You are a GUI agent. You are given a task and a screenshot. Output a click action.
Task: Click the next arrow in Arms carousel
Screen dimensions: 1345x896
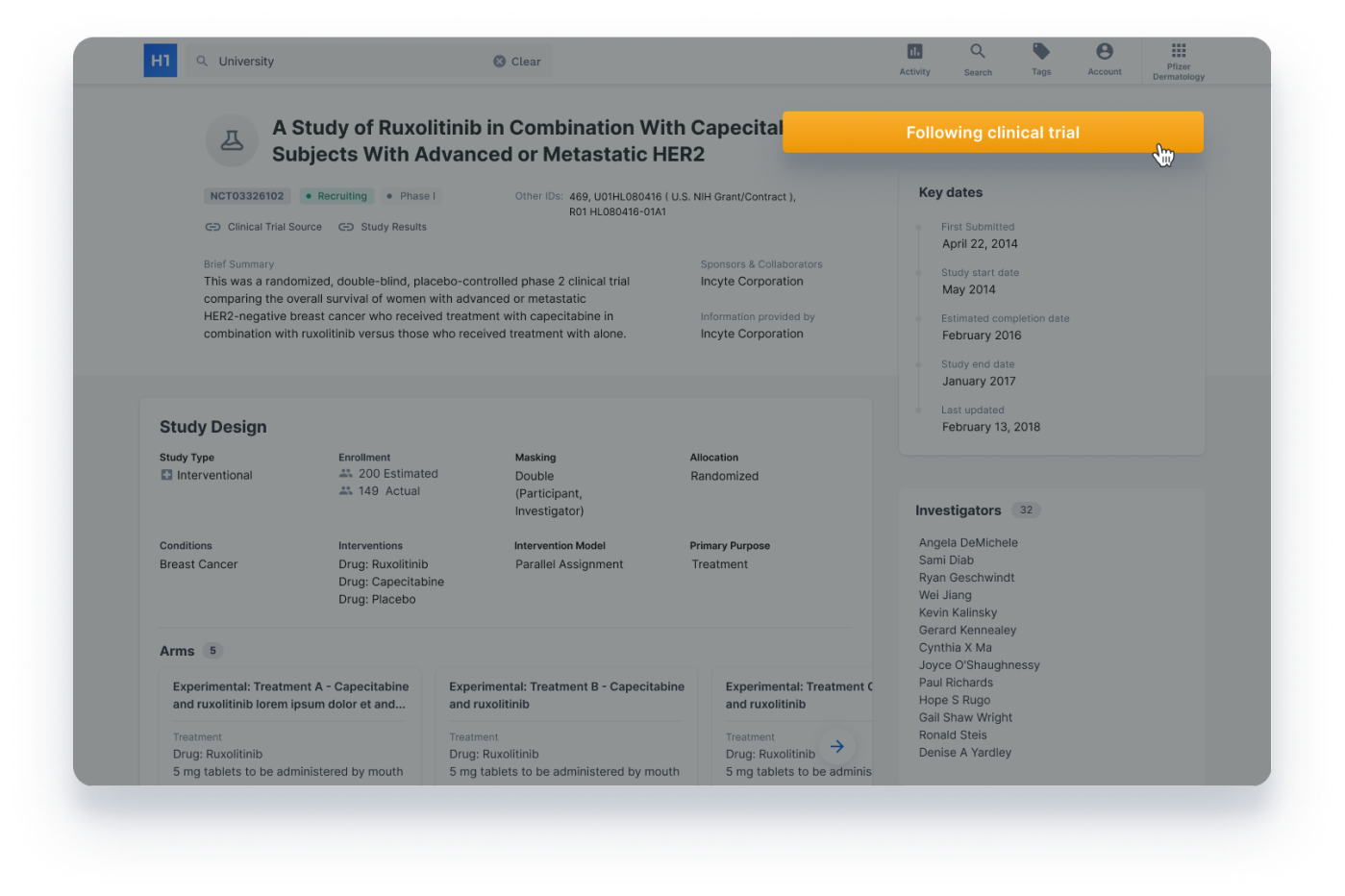pyautogui.click(x=837, y=746)
